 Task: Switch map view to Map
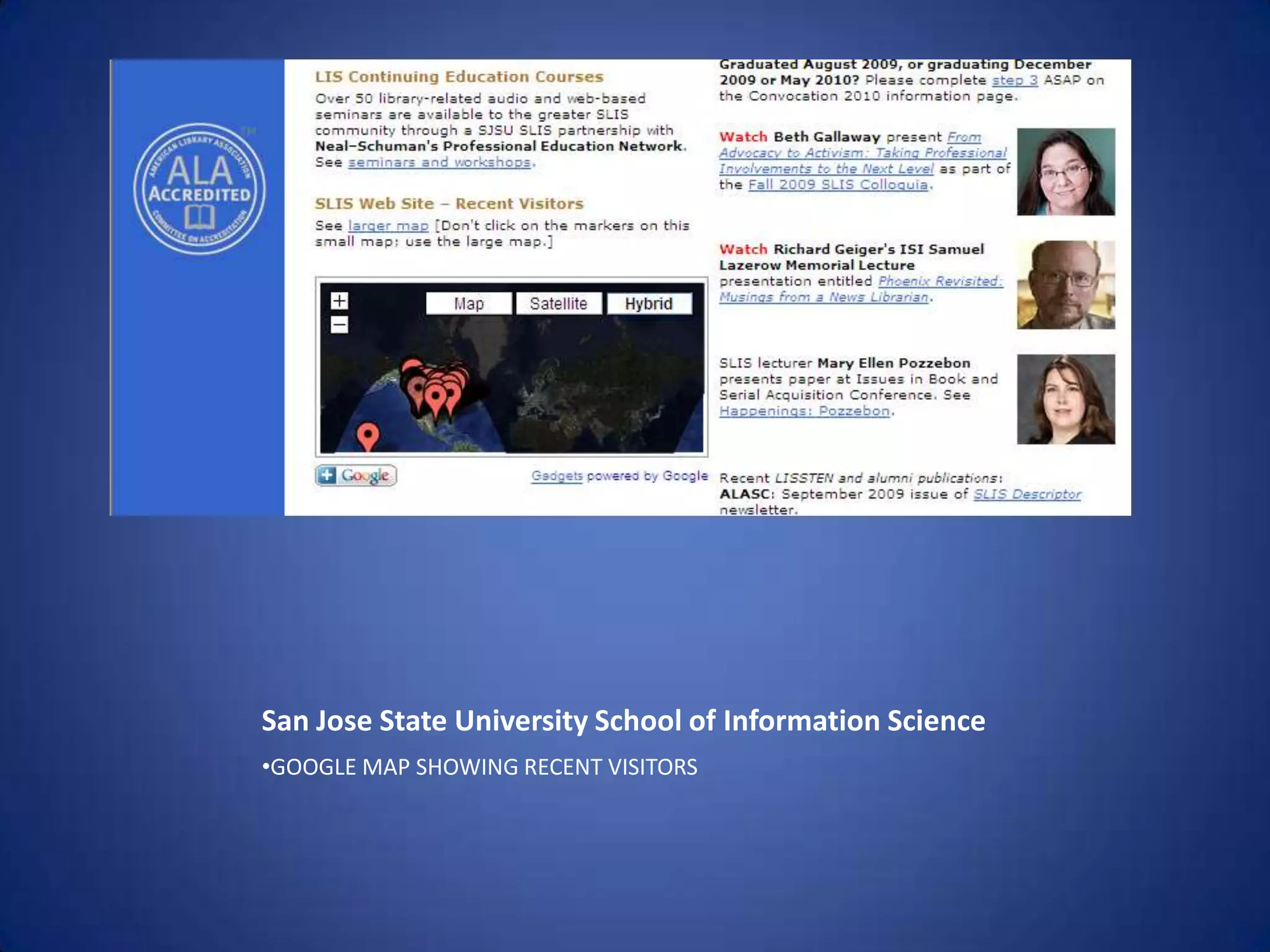tap(469, 304)
